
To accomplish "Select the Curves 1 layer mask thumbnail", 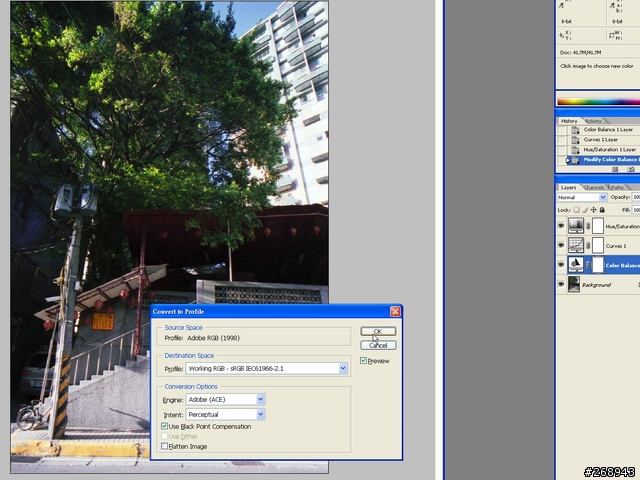I will [598, 245].
